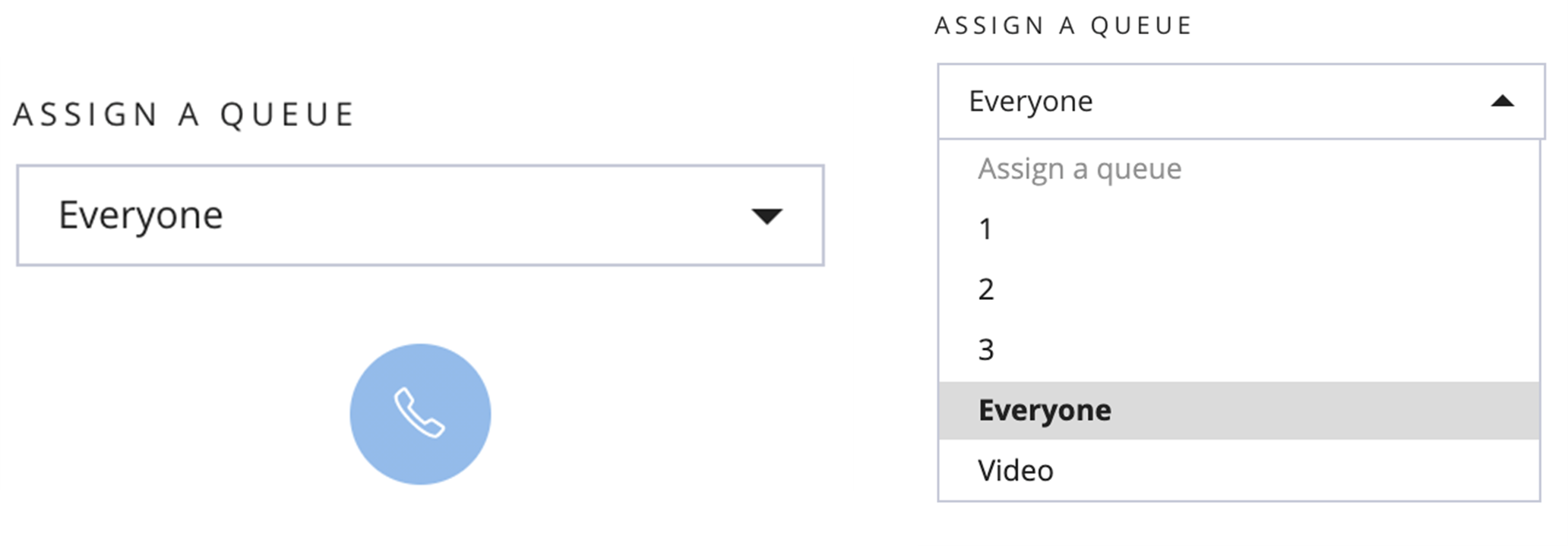Click the empty space right of the Video option
1568x546 pixels.
click(x=1291, y=471)
